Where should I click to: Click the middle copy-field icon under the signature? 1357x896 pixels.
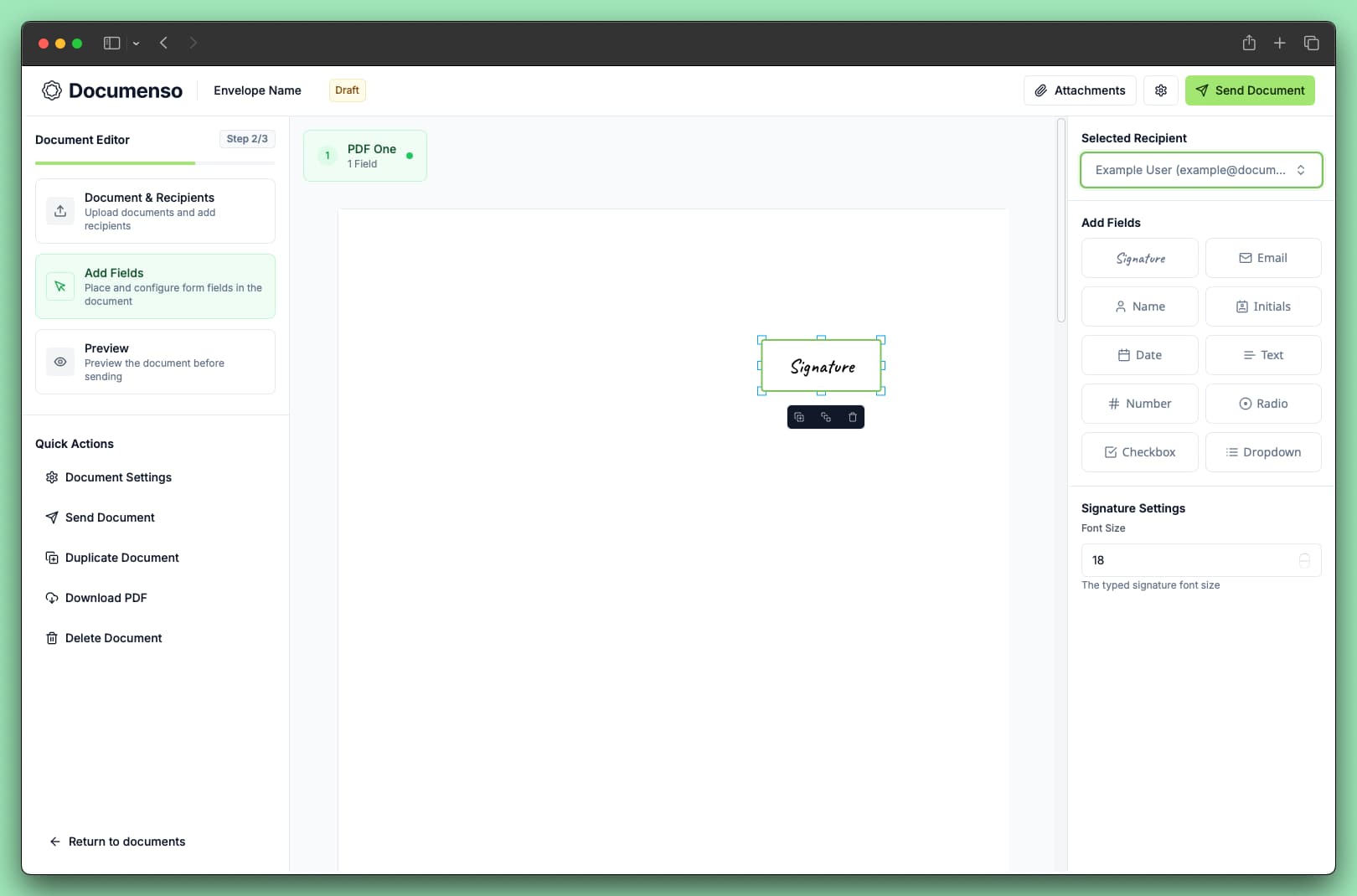tap(826, 416)
